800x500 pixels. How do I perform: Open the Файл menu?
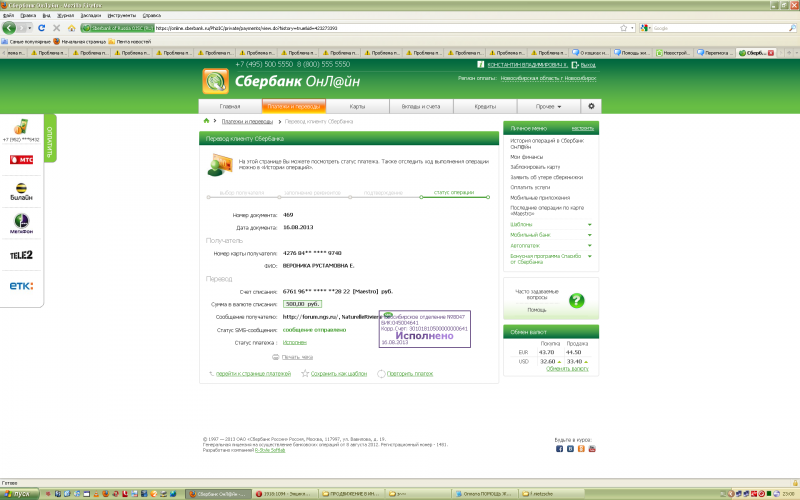click(8, 15)
